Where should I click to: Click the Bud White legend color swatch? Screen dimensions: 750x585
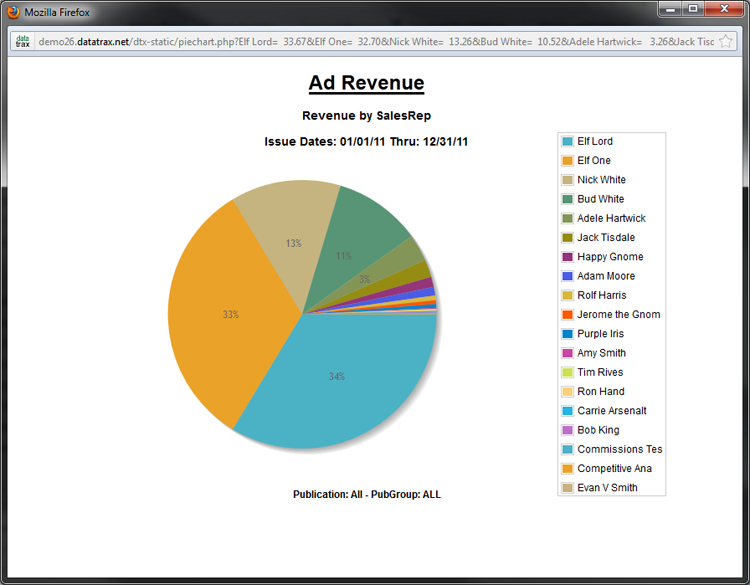pyautogui.click(x=567, y=199)
